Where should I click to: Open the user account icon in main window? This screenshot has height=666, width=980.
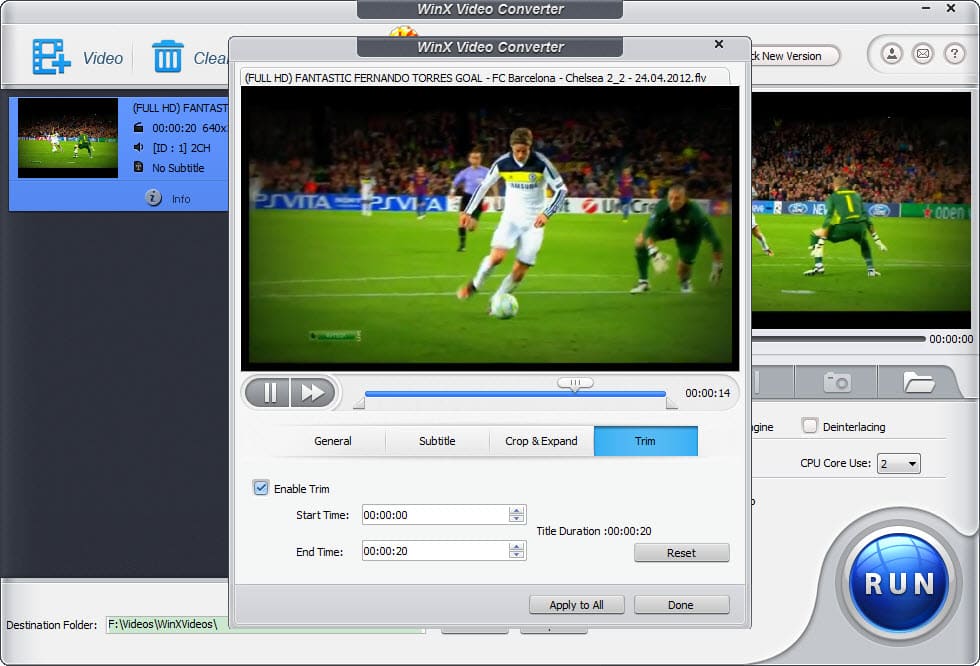(x=892, y=54)
